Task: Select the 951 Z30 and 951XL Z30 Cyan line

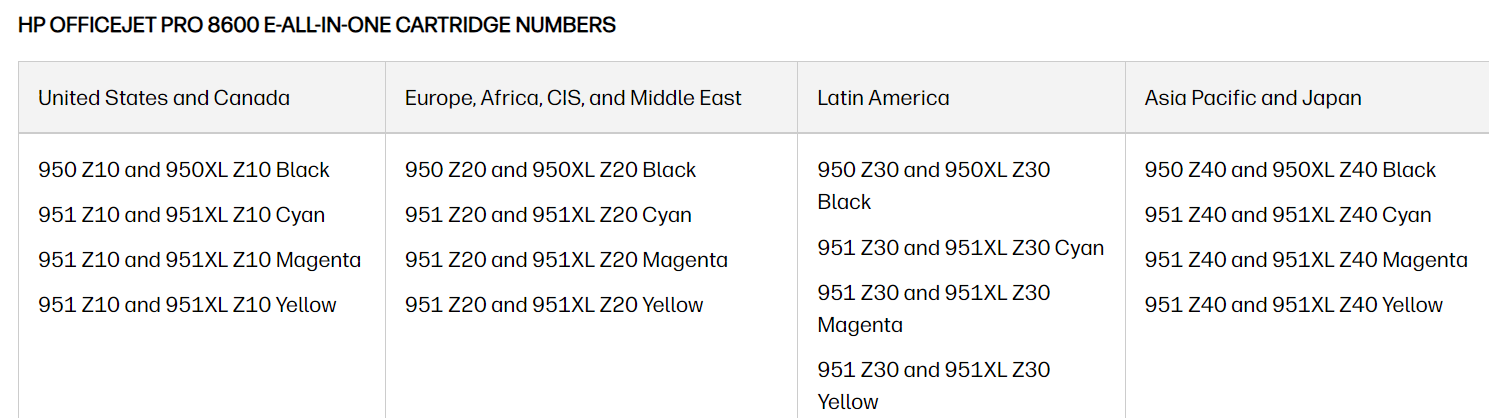Action: [960, 248]
